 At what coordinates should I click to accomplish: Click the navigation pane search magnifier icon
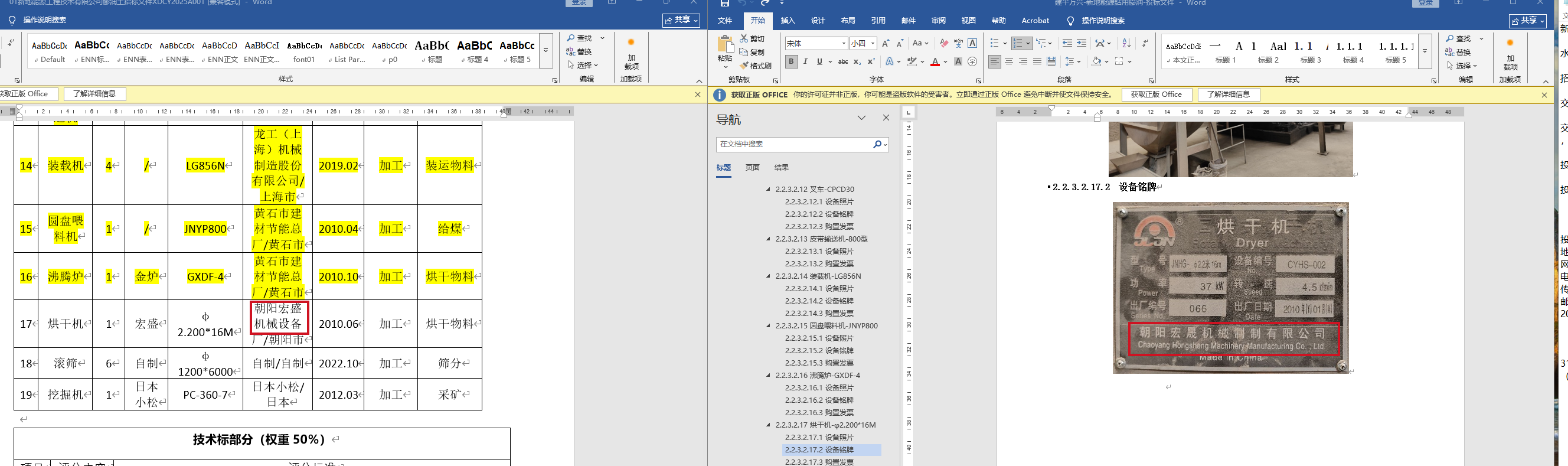pos(877,144)
